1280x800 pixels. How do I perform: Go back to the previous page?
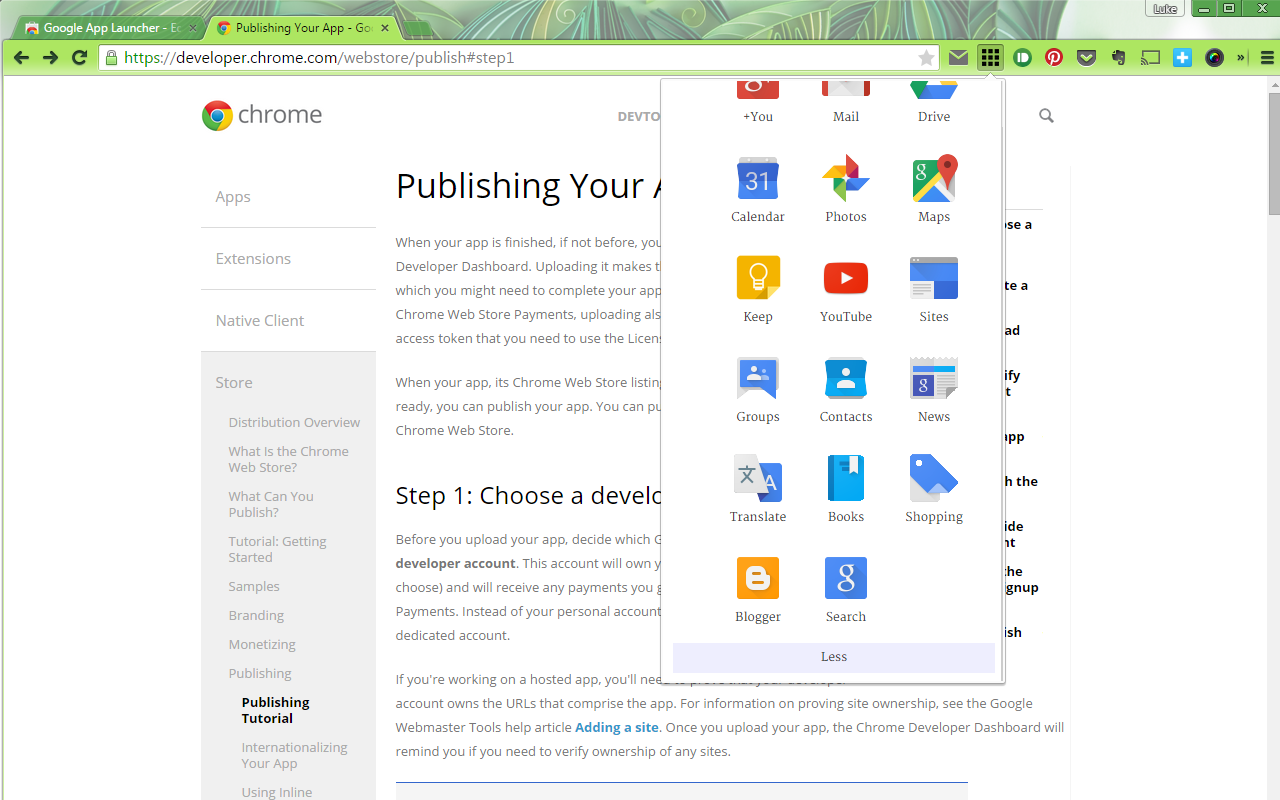coord(21,57)
